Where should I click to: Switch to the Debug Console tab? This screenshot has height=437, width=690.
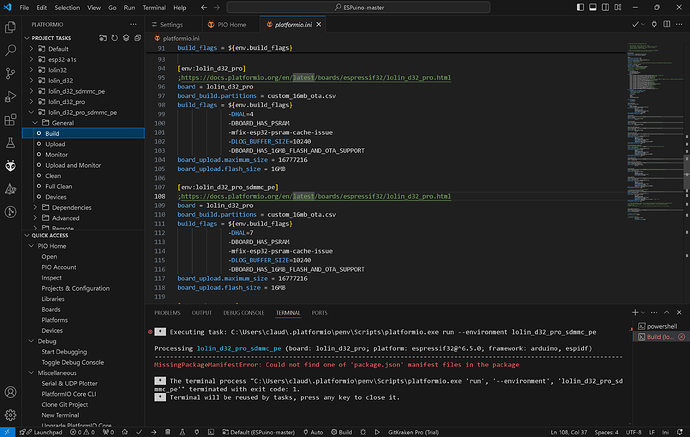point(243,313)
